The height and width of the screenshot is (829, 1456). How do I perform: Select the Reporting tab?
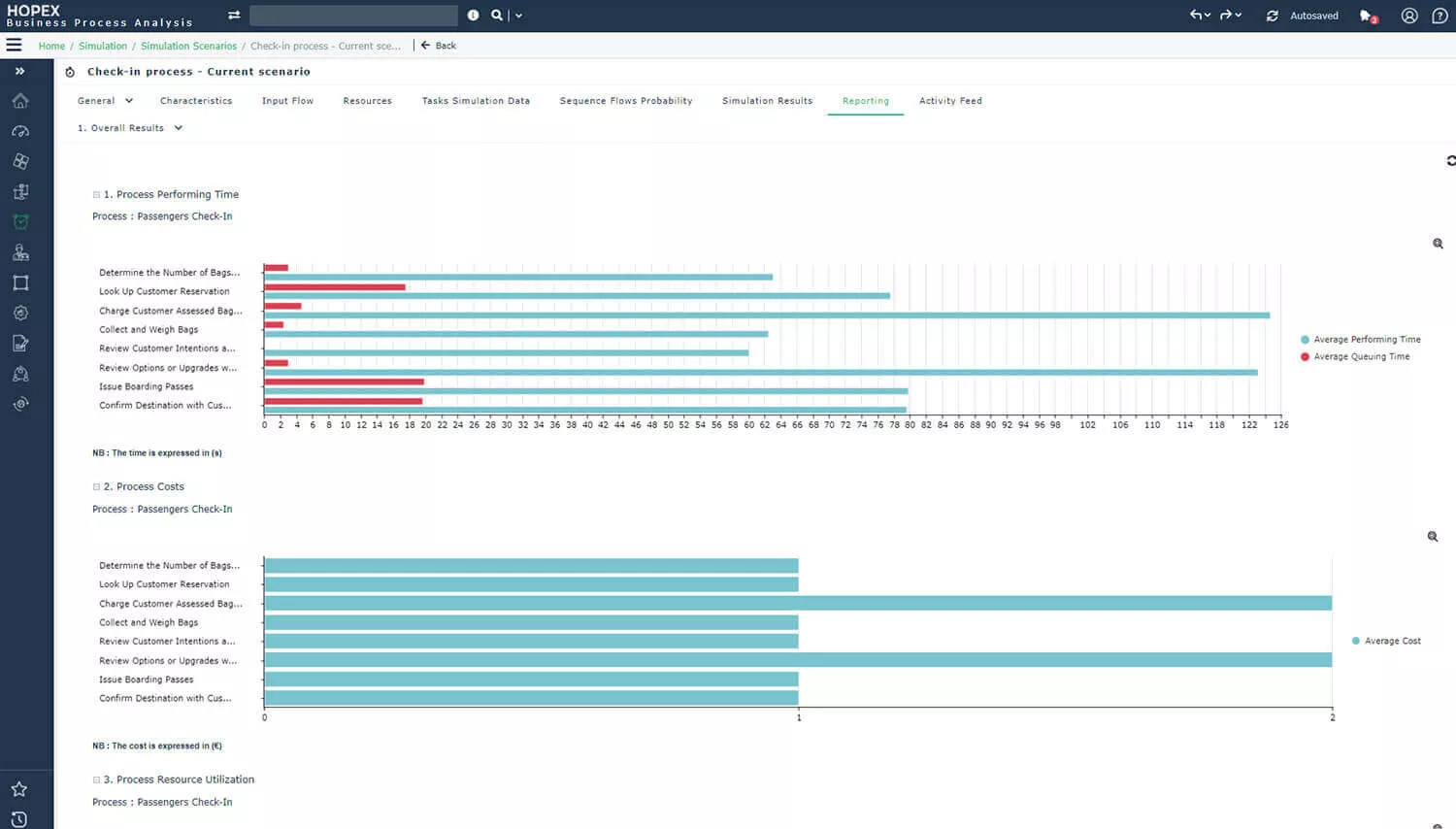866,101
